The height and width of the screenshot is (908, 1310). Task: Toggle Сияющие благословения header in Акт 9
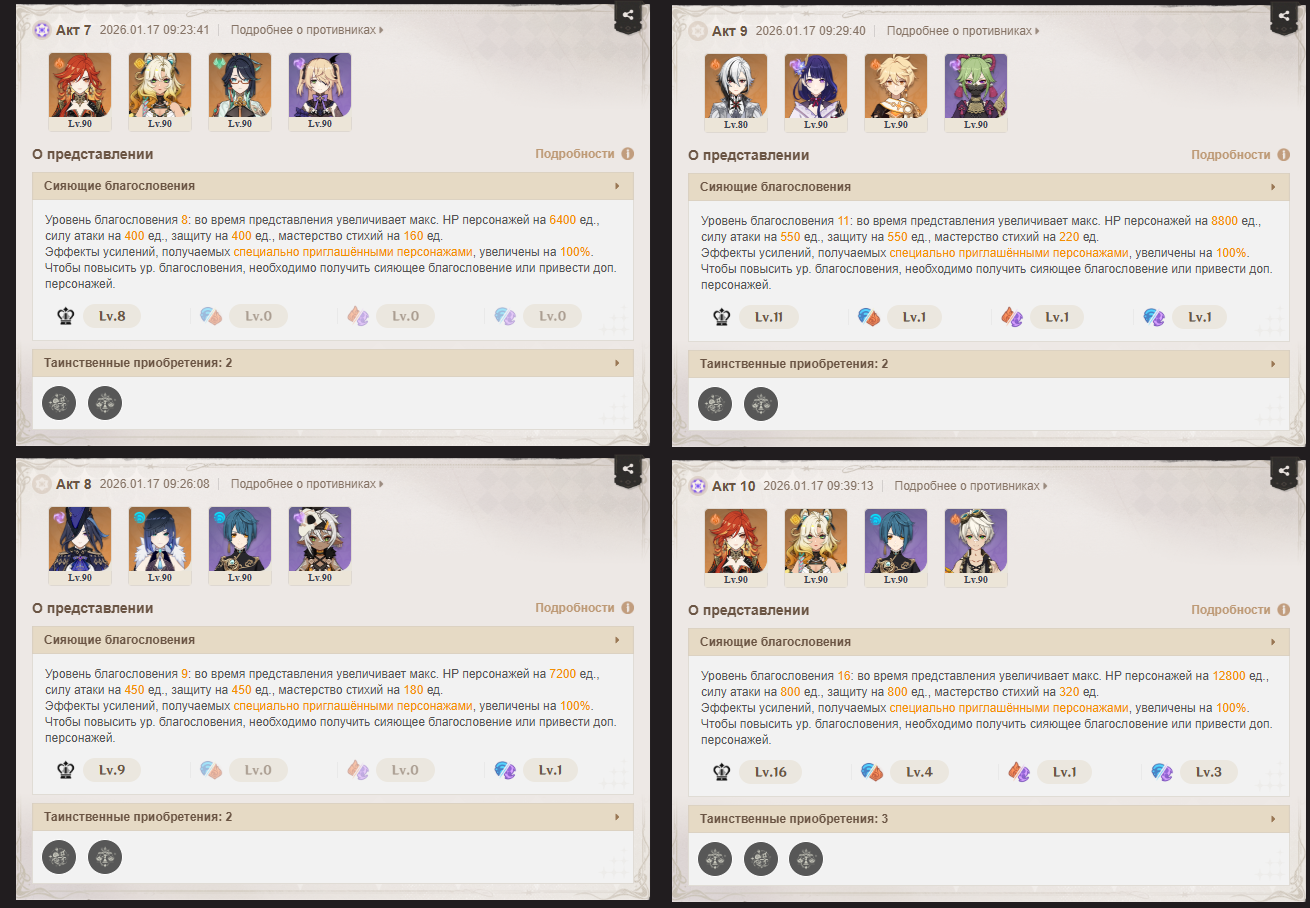pyautogui.click(x=989, y=187)
